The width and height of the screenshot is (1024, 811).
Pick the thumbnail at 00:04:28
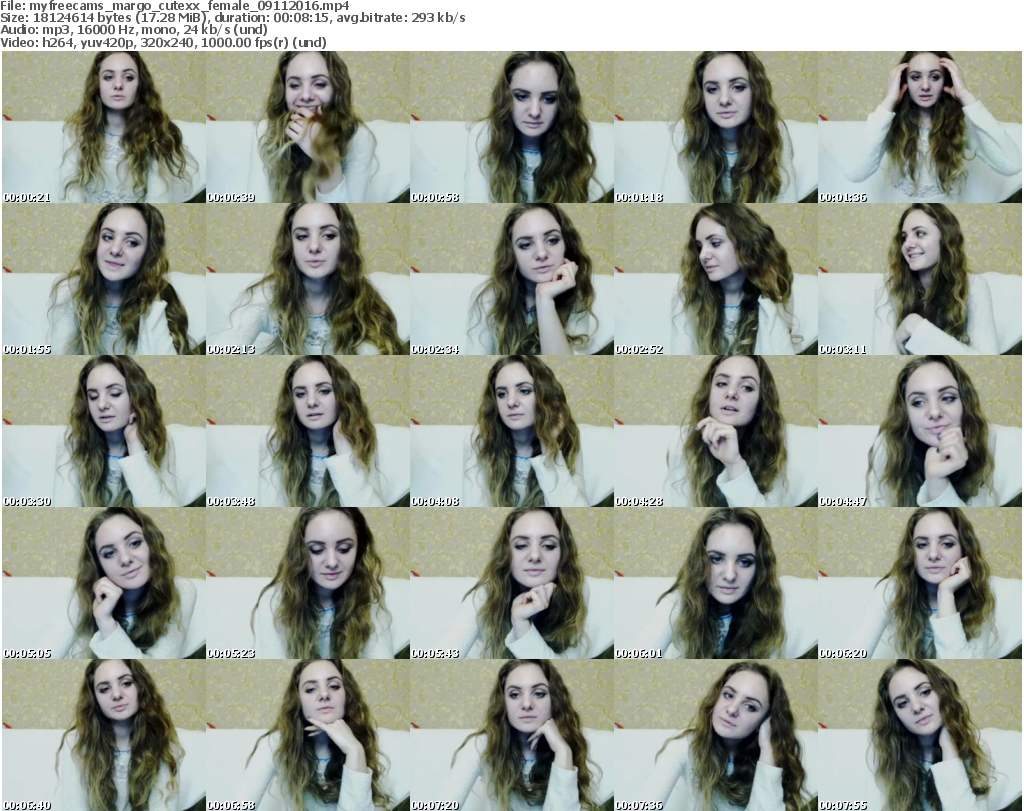tap(716, 432)
